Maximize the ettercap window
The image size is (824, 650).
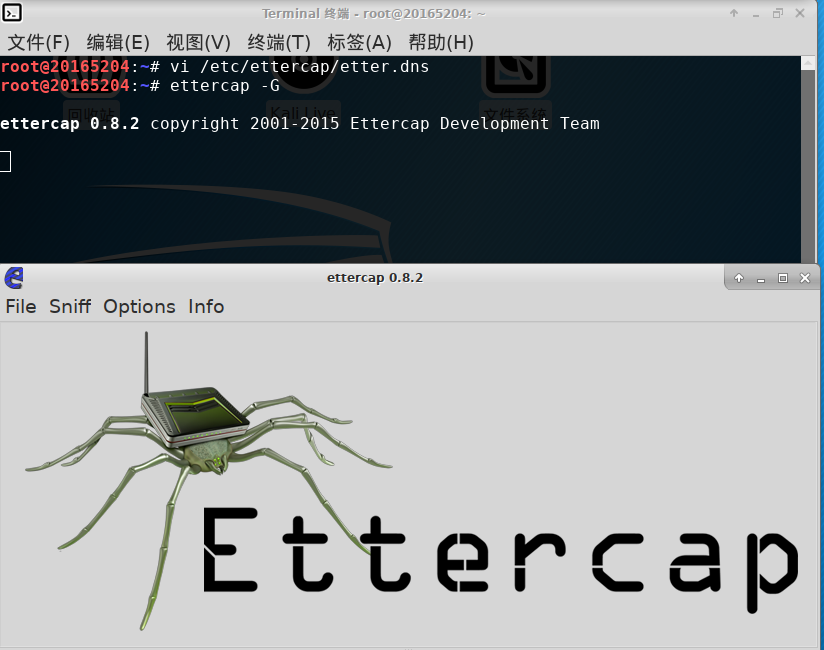[782, 278]
